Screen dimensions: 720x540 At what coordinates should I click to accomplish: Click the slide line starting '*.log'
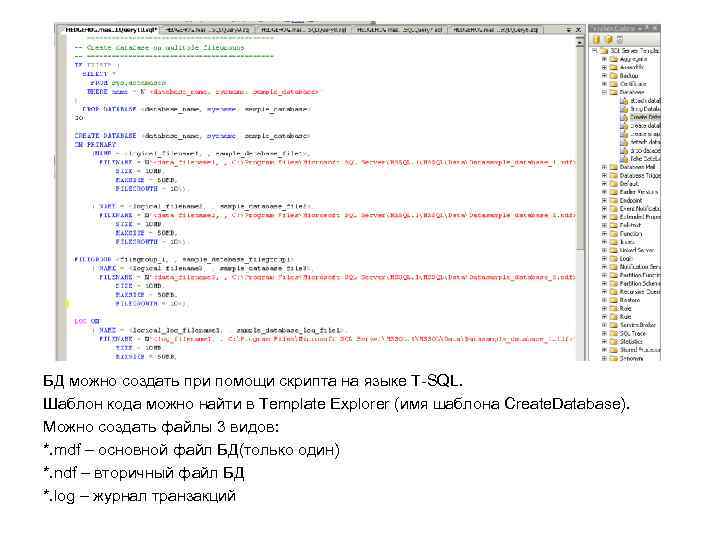[139, 496]
